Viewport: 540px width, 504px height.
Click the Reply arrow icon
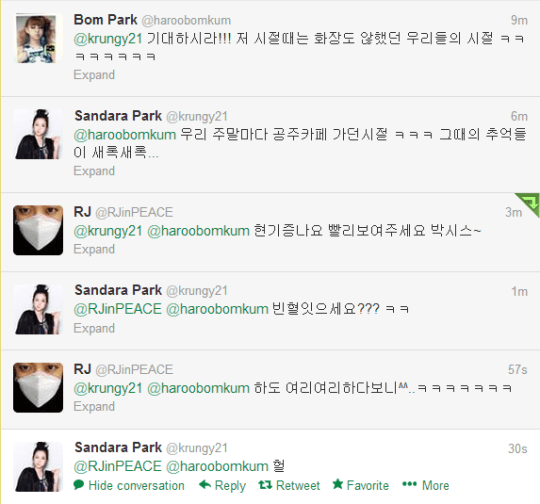(205, 484)
